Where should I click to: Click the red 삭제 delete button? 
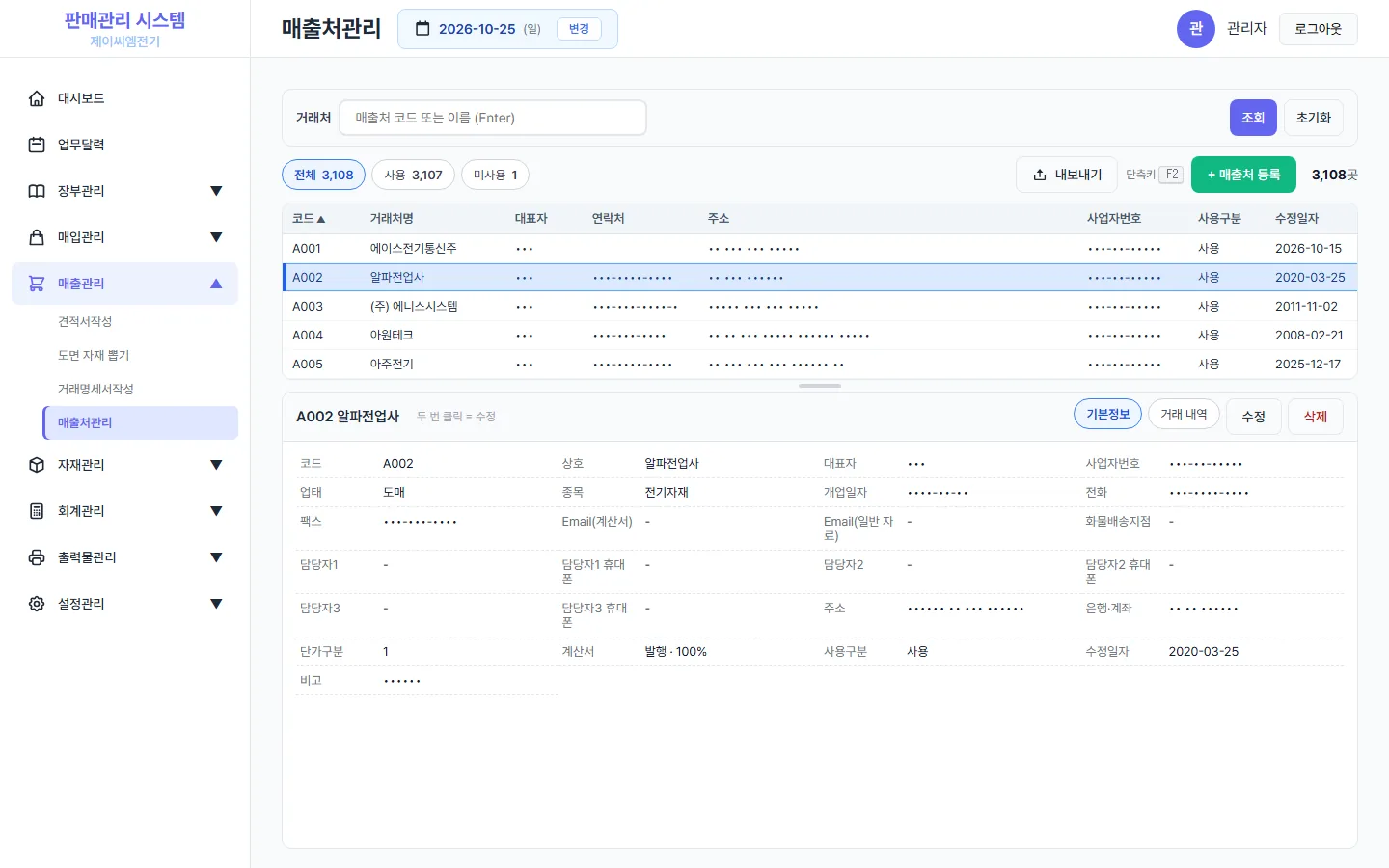coord(1316,417)
